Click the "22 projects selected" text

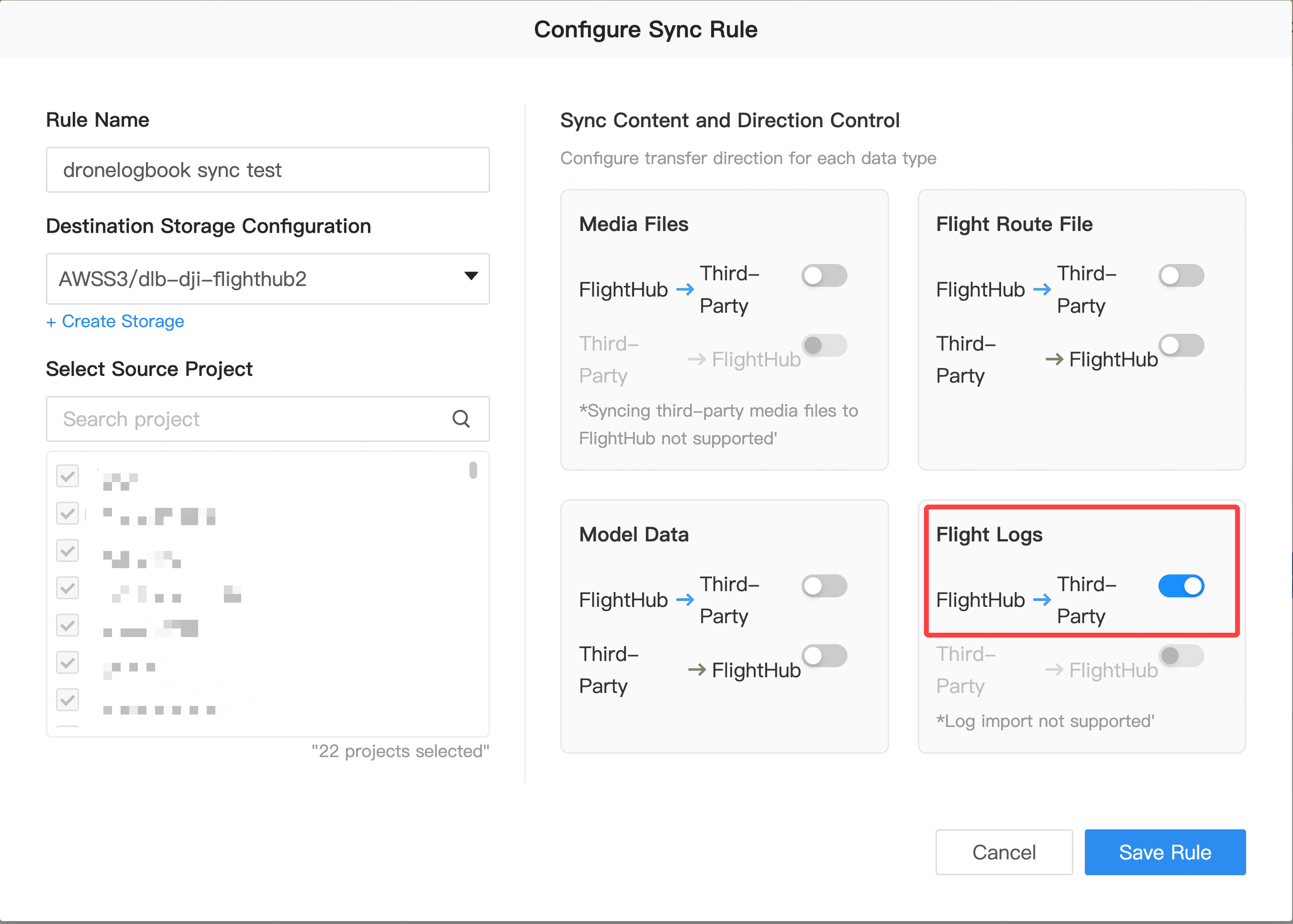coord(400,751)
